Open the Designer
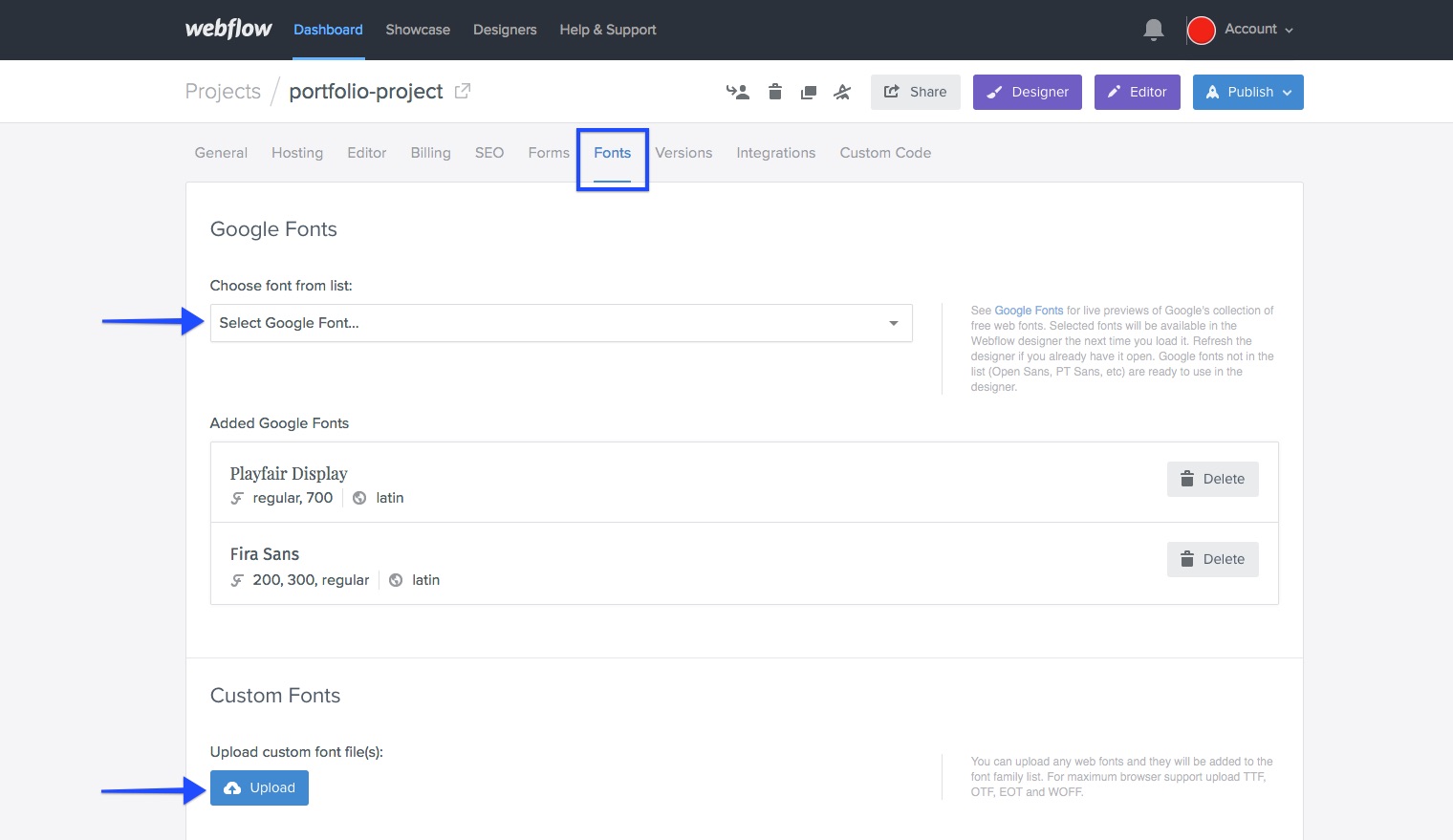Viewport: 1453px width, 840px height. (x=1028, y=92)
